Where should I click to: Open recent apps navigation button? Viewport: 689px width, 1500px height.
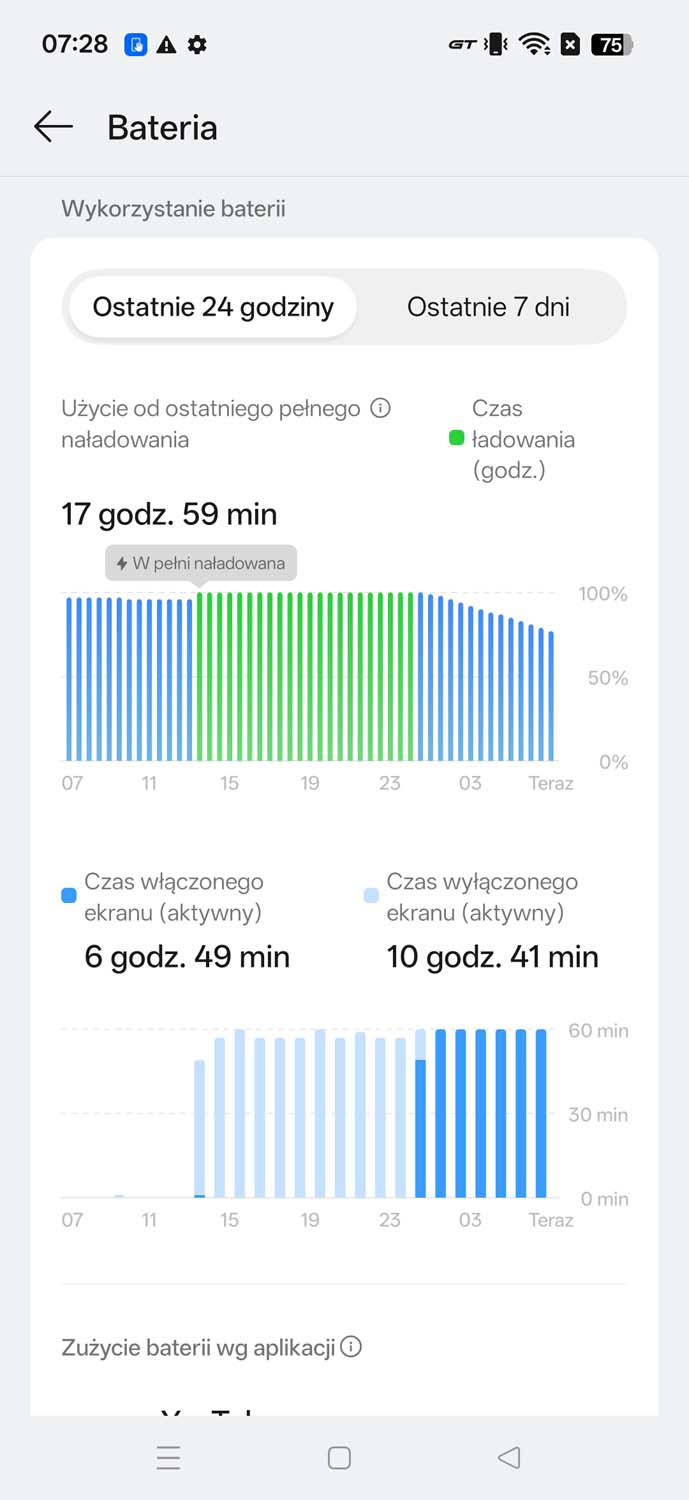169,1458
